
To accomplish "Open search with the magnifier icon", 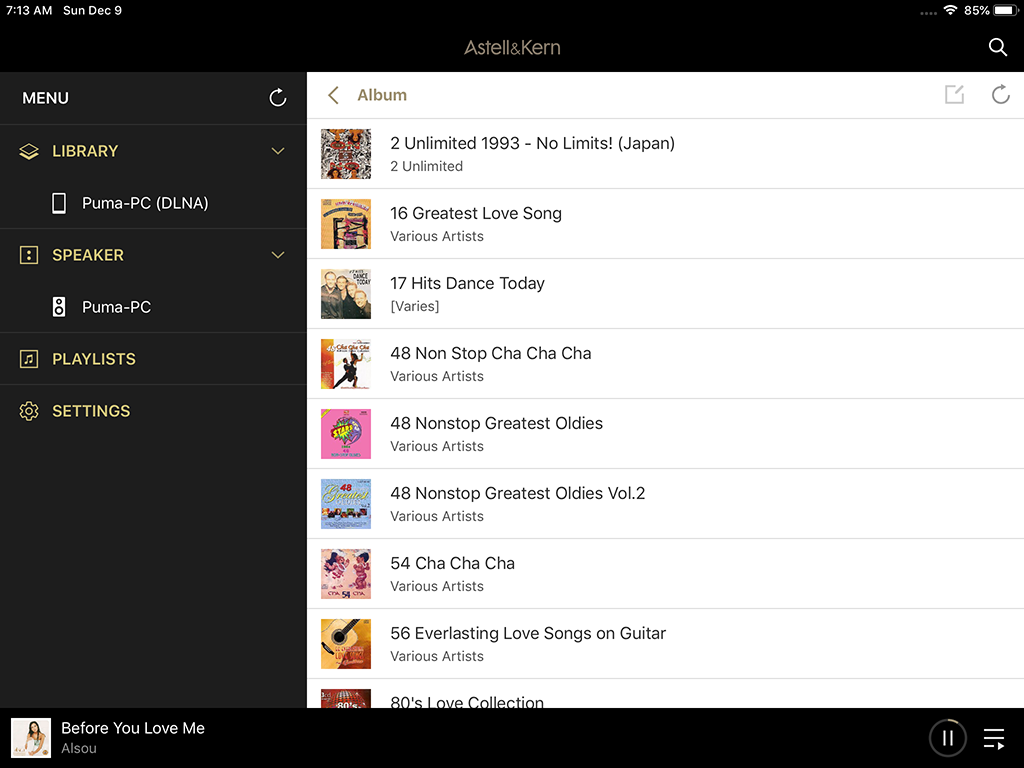I will 997,47.
